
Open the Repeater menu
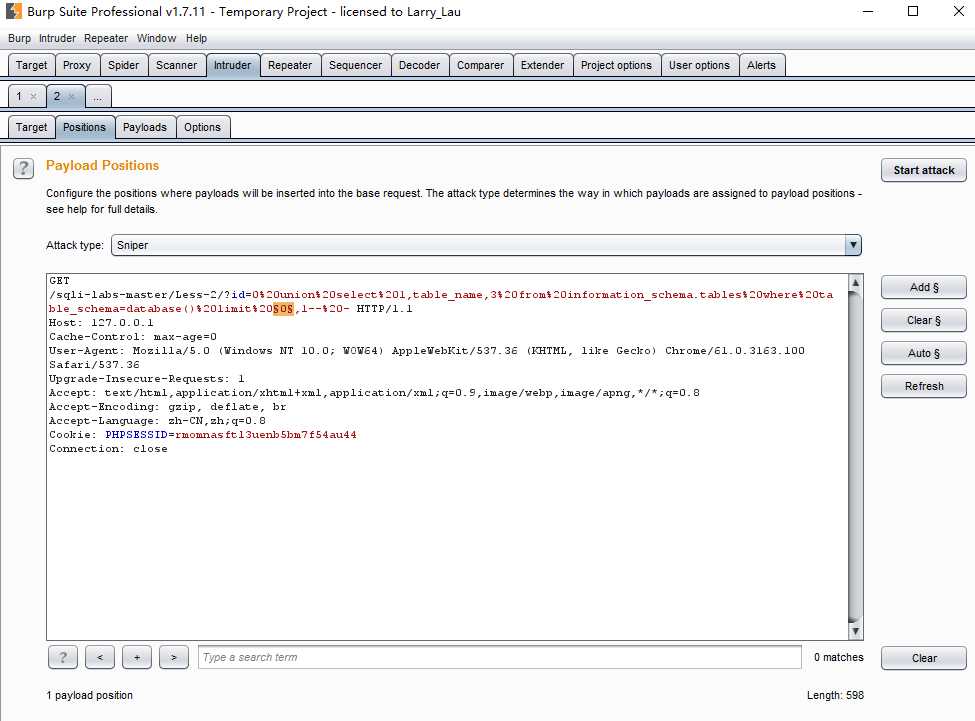point(106,39)
